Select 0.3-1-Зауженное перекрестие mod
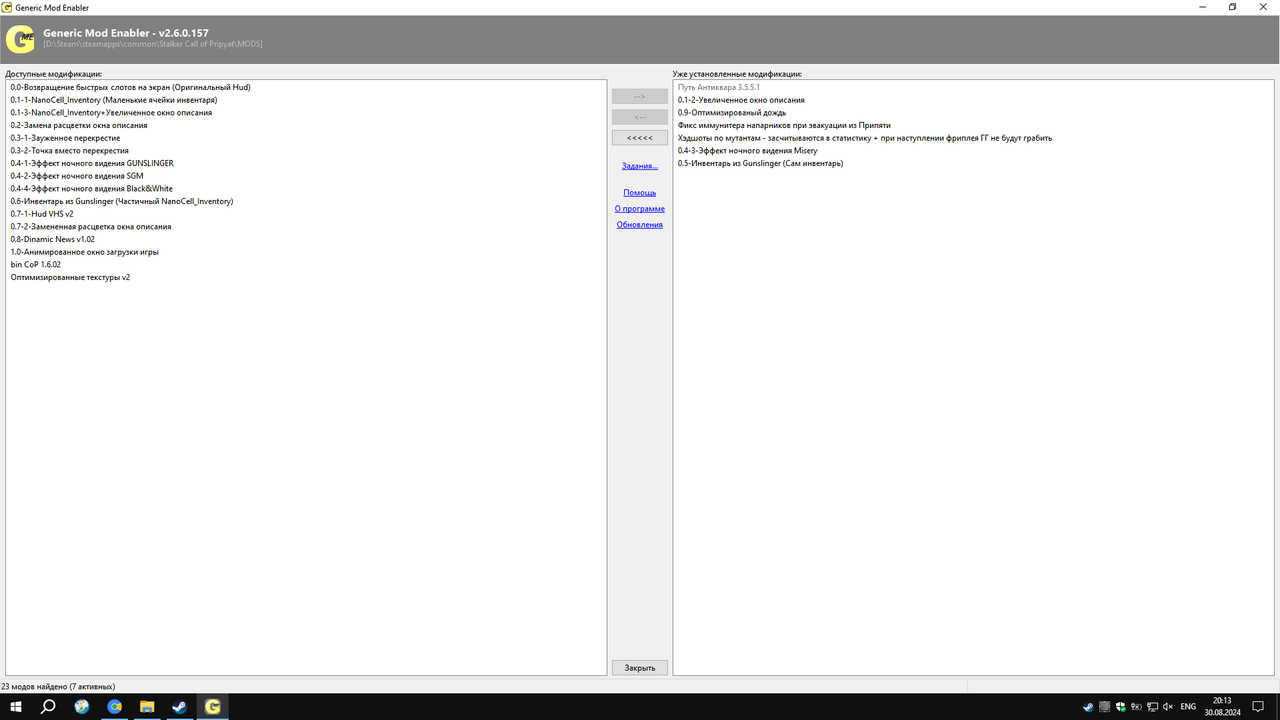The image size is (1280, 720). coord(65,138)
